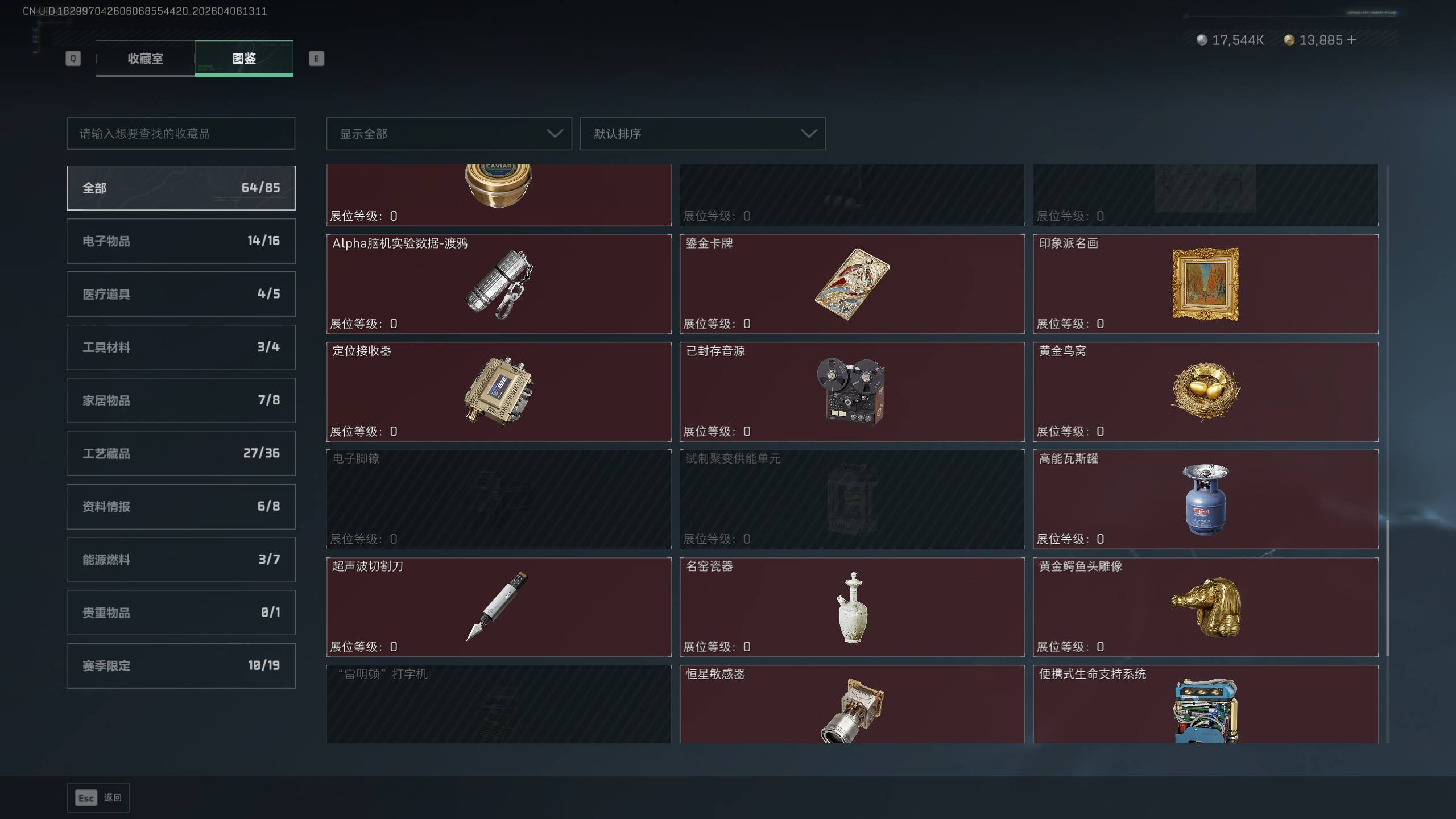
Task: Expand the 显示全部 filter dropdown
Action: pos(449,134)
